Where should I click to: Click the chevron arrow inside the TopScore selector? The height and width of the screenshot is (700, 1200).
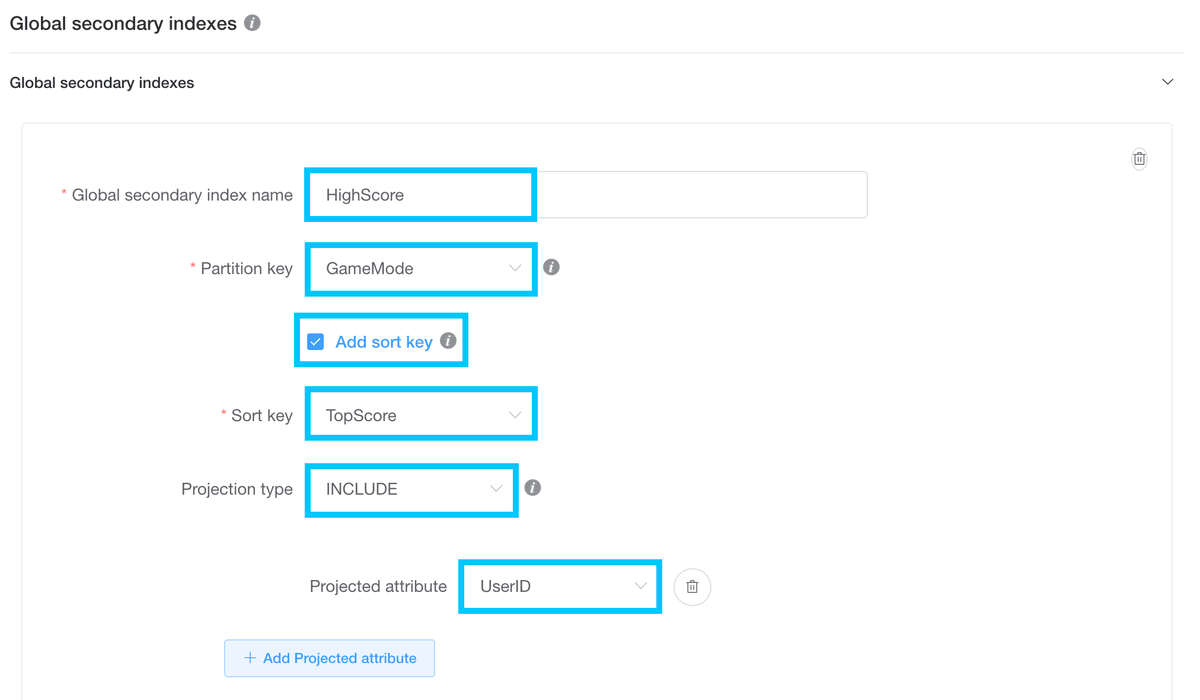[x=515, y=413]
